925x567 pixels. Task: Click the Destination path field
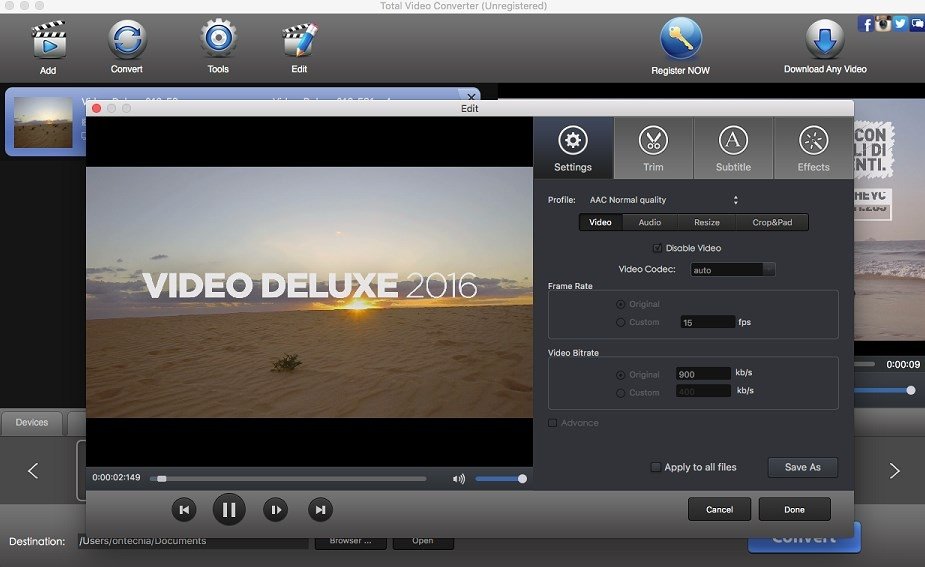(x=193, y=541)
